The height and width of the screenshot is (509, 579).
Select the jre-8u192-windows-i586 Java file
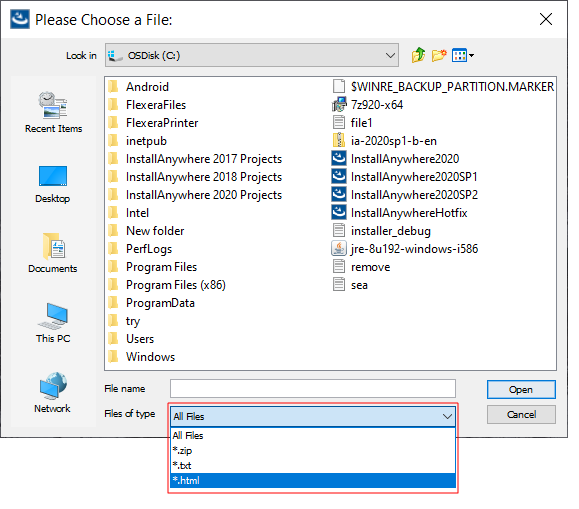click(405, 249)
